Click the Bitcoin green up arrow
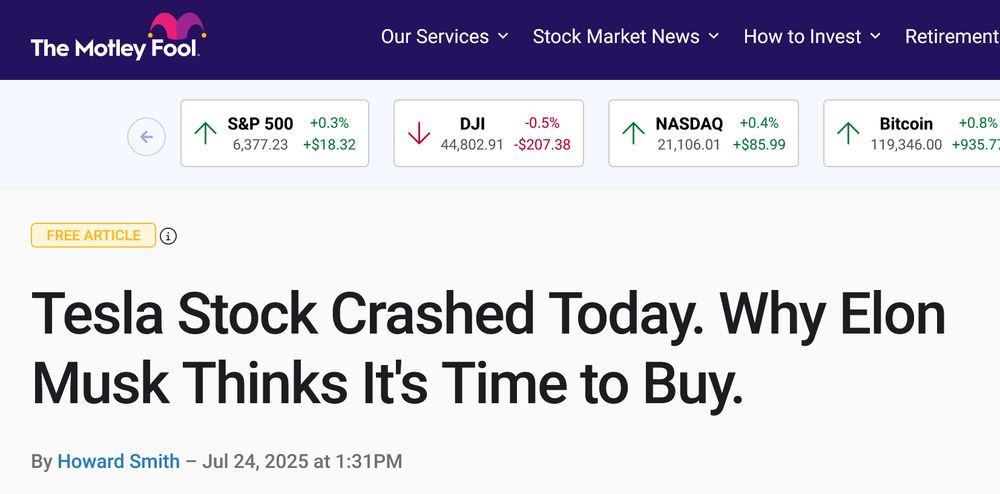 848,133
